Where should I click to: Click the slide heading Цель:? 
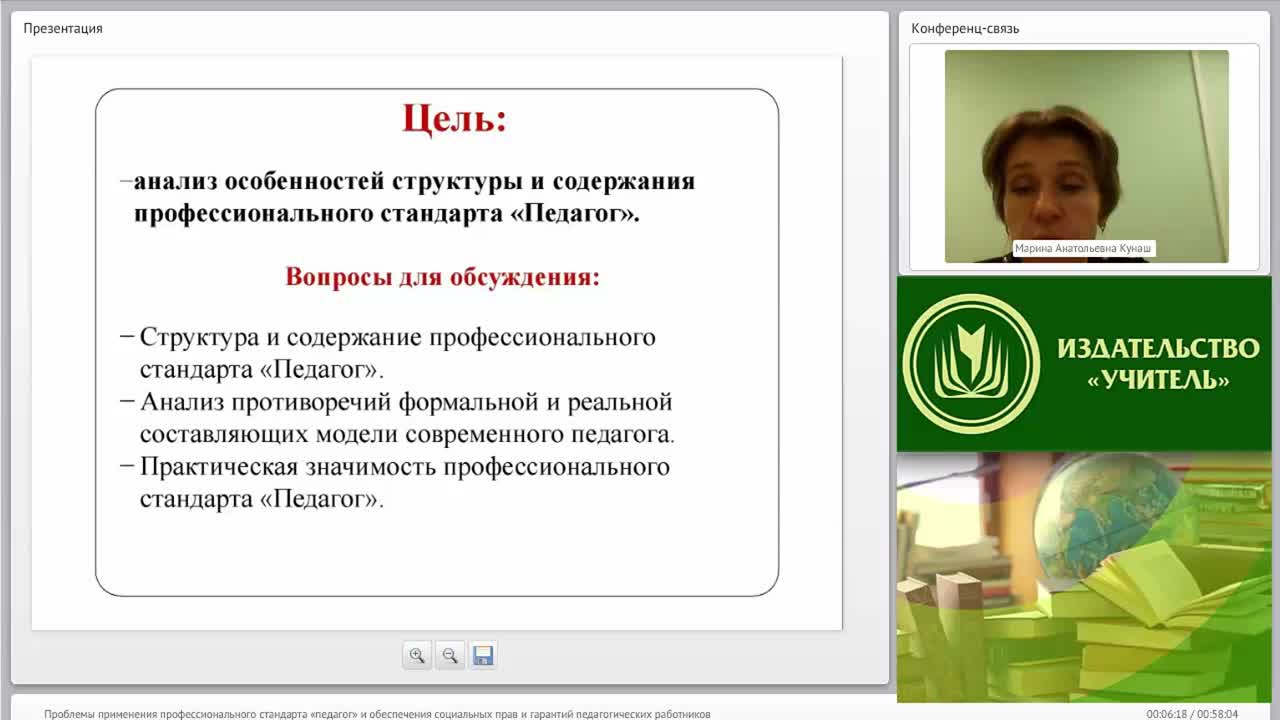coord(455,119)
